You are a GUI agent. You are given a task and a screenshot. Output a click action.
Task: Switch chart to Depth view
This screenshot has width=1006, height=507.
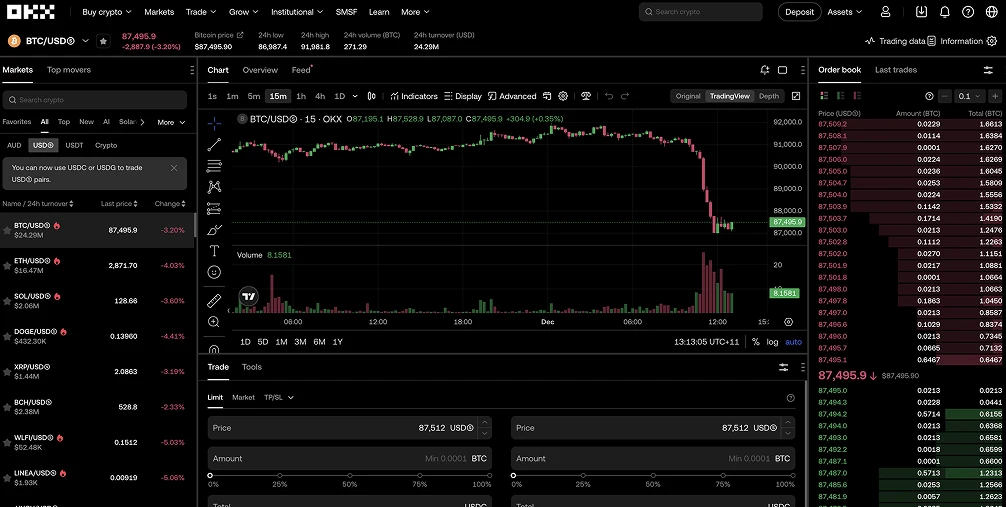pos(769,96)
